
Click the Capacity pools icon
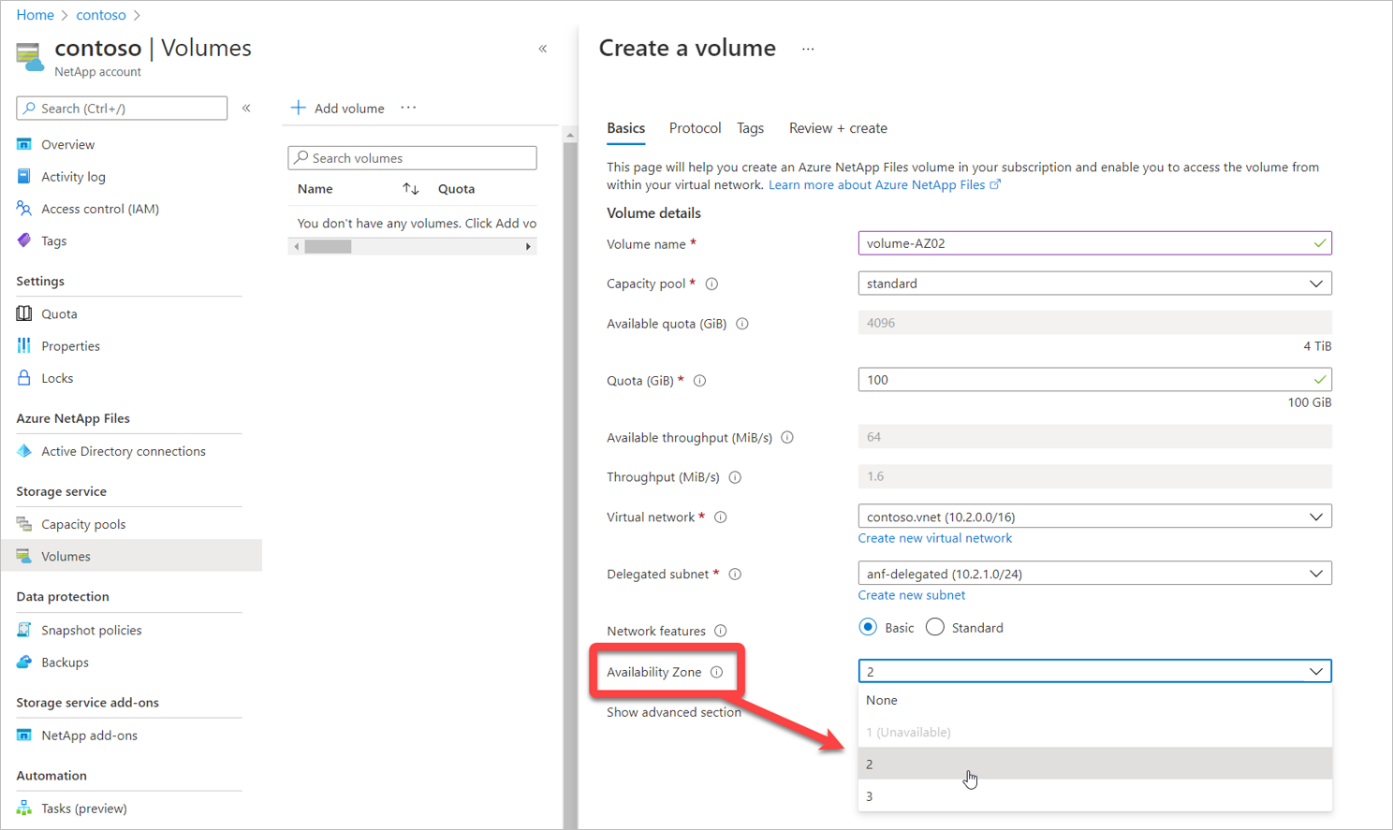24,524
